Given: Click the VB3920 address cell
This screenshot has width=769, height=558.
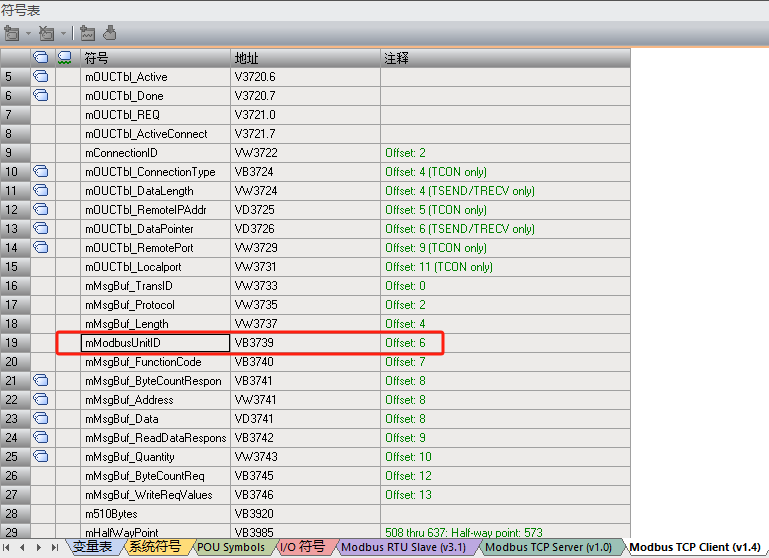Looking at the screenshot, I should tap(306, 513).
